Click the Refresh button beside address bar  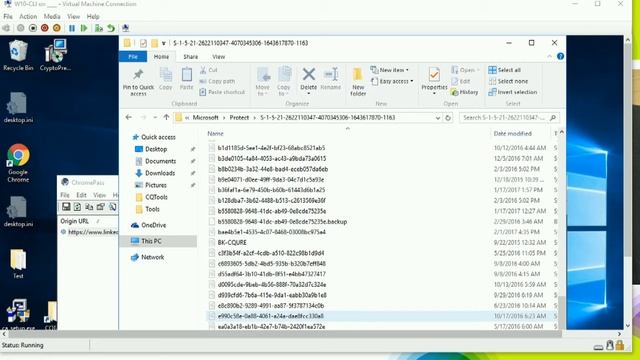pos(448,118)
